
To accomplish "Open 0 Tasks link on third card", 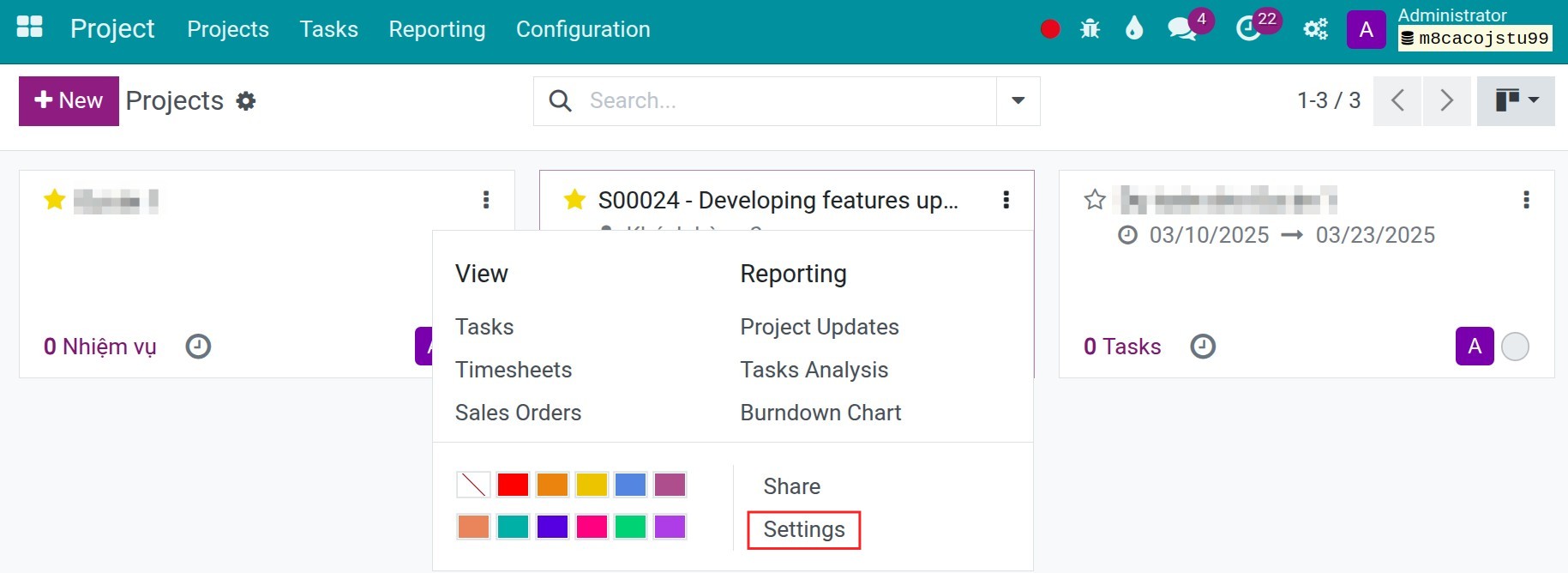I will 1122,347.
